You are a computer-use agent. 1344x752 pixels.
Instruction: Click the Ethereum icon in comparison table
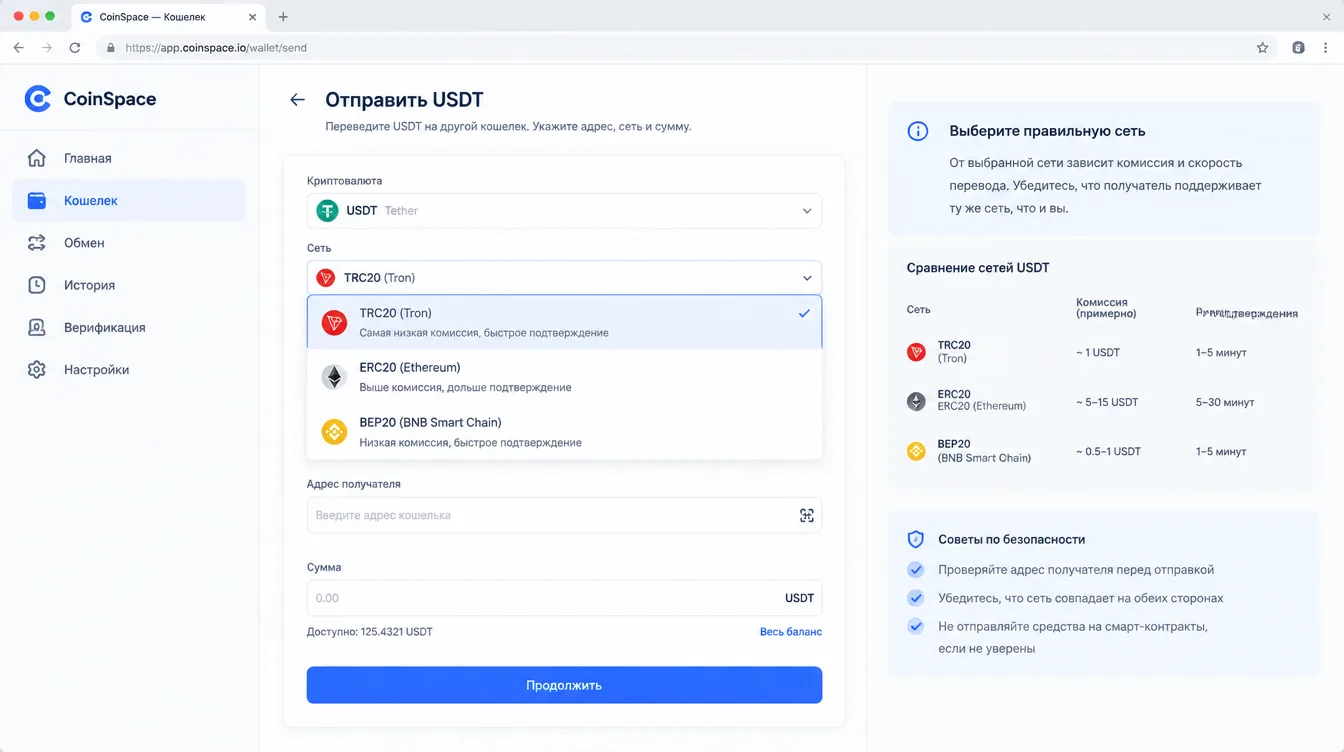916,401
